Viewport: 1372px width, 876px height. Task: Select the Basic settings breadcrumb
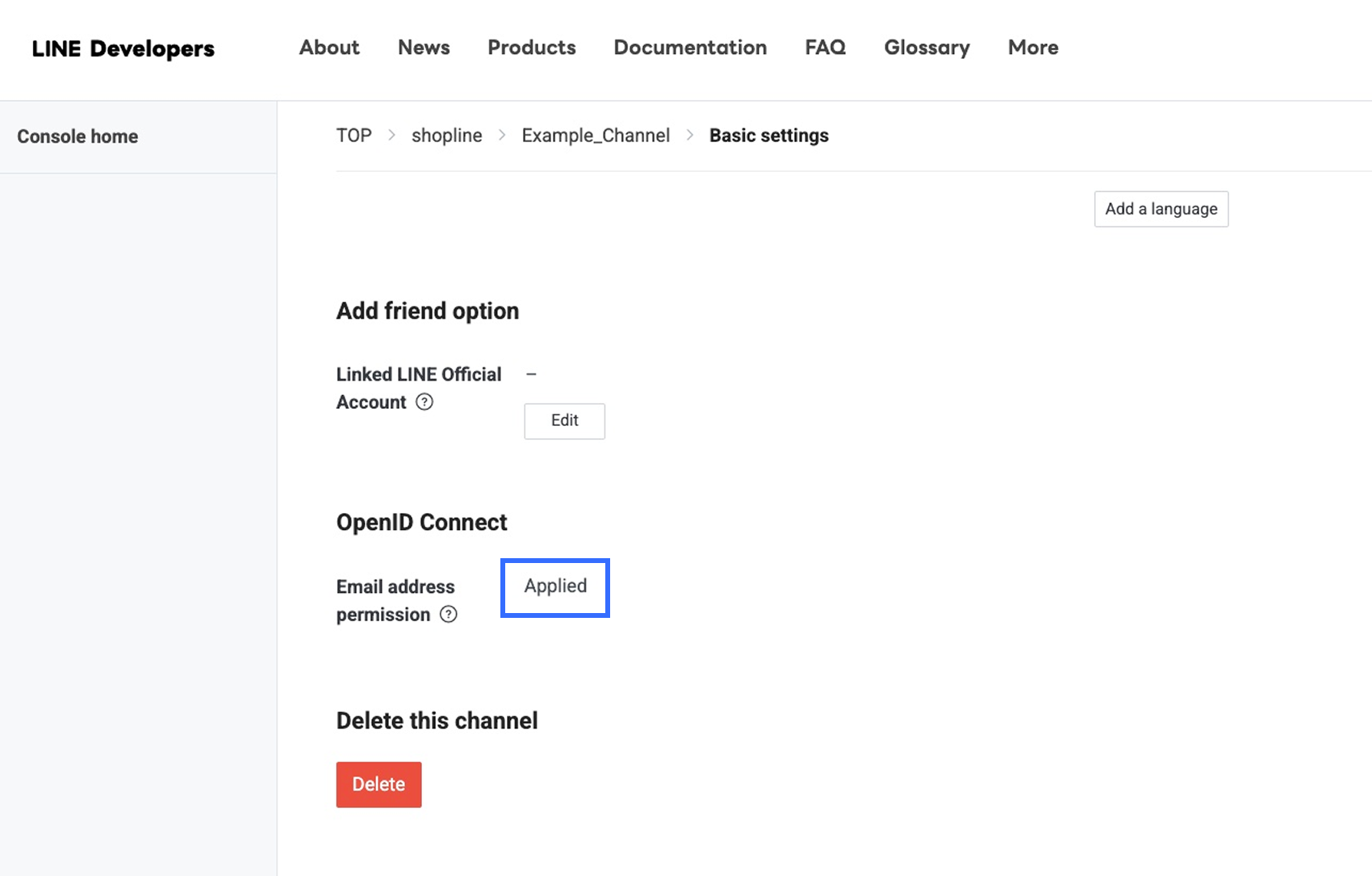click(x=768, y=136)
